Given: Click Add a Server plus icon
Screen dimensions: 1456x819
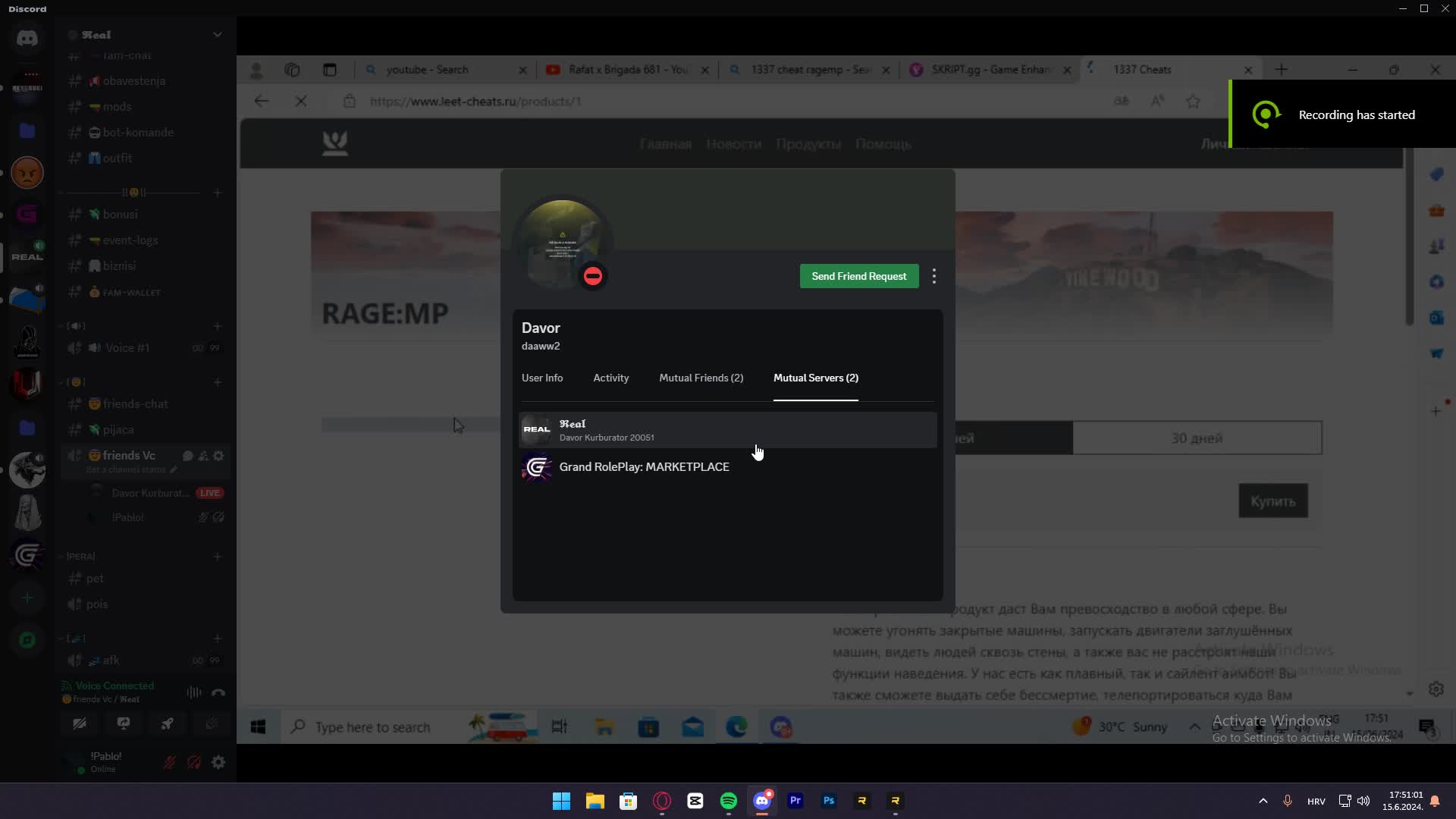Looking at the screenshot, I should click(27, 598).
